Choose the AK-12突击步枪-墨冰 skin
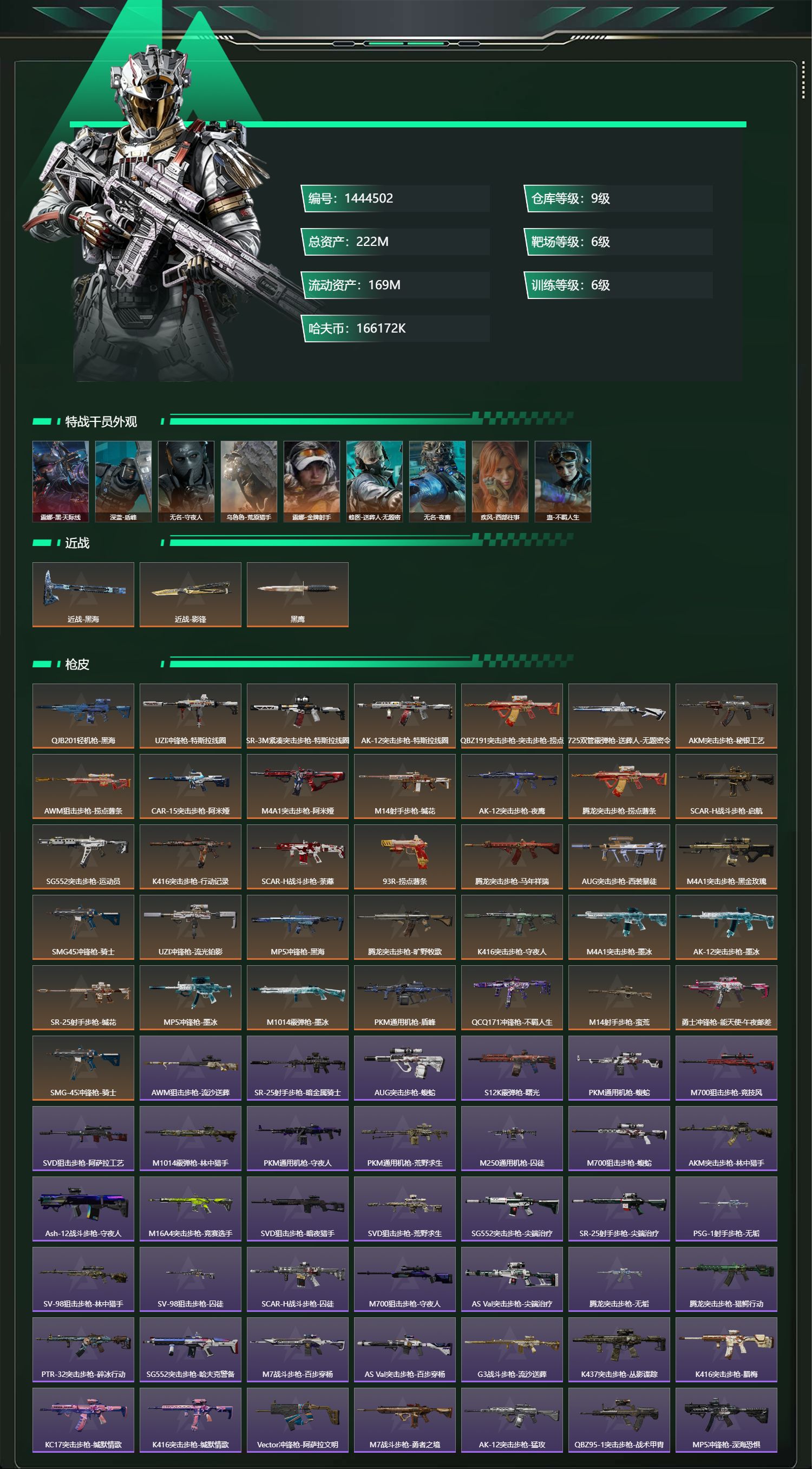This screenshot has height=1469, width=812. 726,927
